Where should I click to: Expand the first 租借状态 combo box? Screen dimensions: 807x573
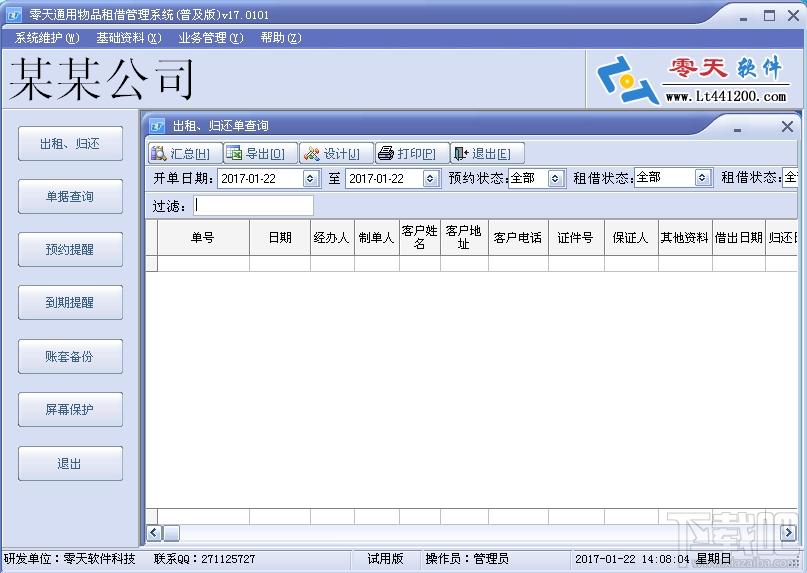702,178
